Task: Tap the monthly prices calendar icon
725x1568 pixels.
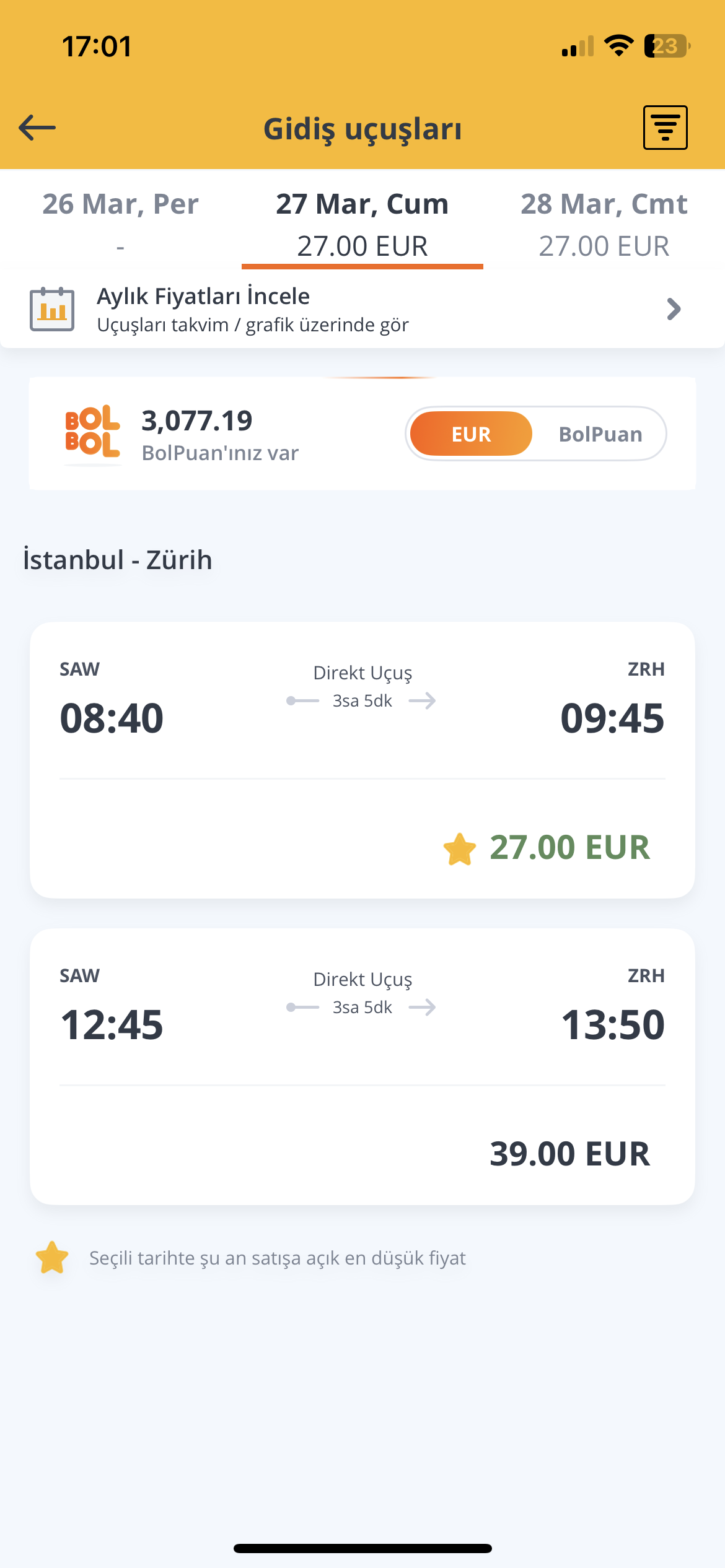Action: 52,309
